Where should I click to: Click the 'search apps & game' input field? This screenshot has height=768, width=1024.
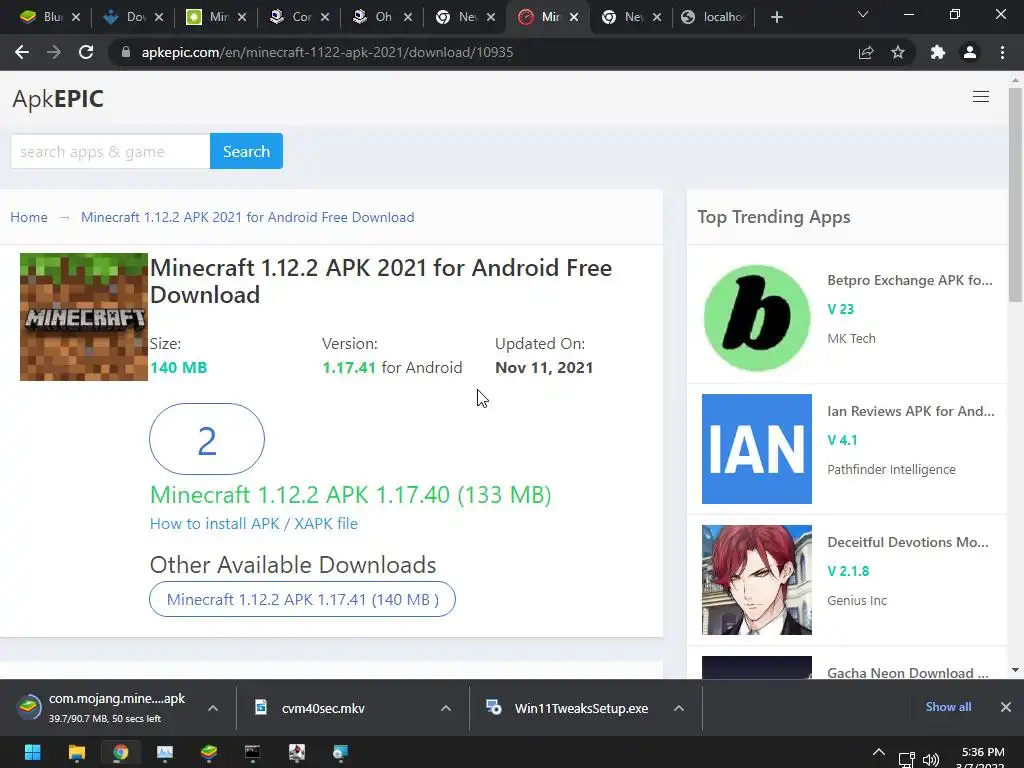point(110,151)
